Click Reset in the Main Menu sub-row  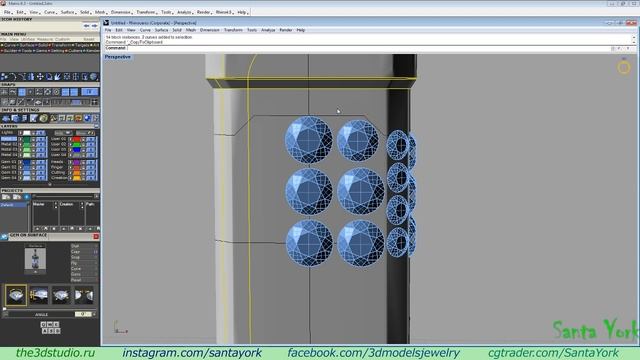click(89, 40)
